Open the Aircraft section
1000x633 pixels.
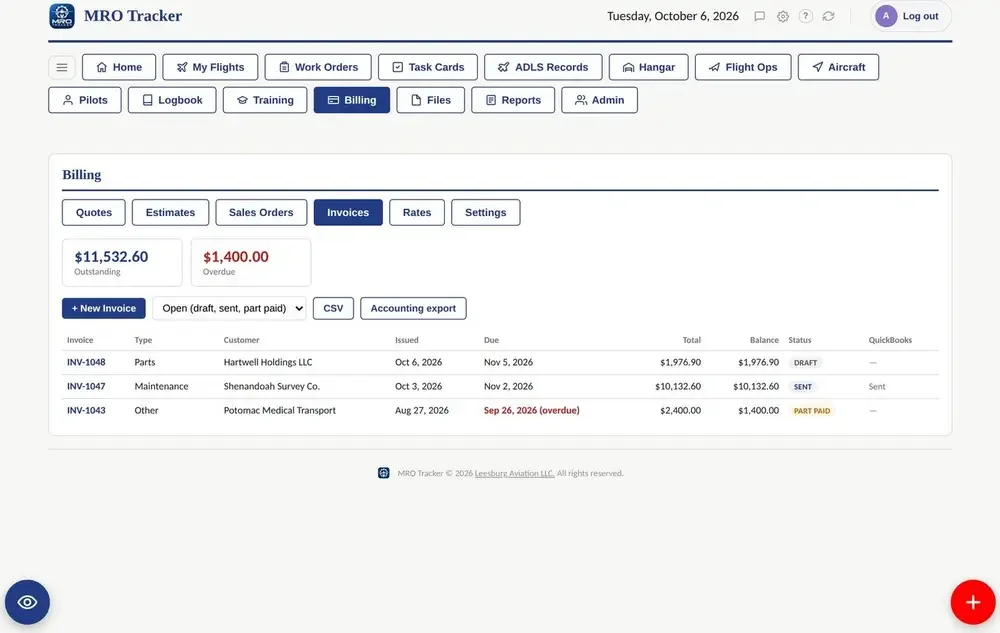(x=839, y=67)
